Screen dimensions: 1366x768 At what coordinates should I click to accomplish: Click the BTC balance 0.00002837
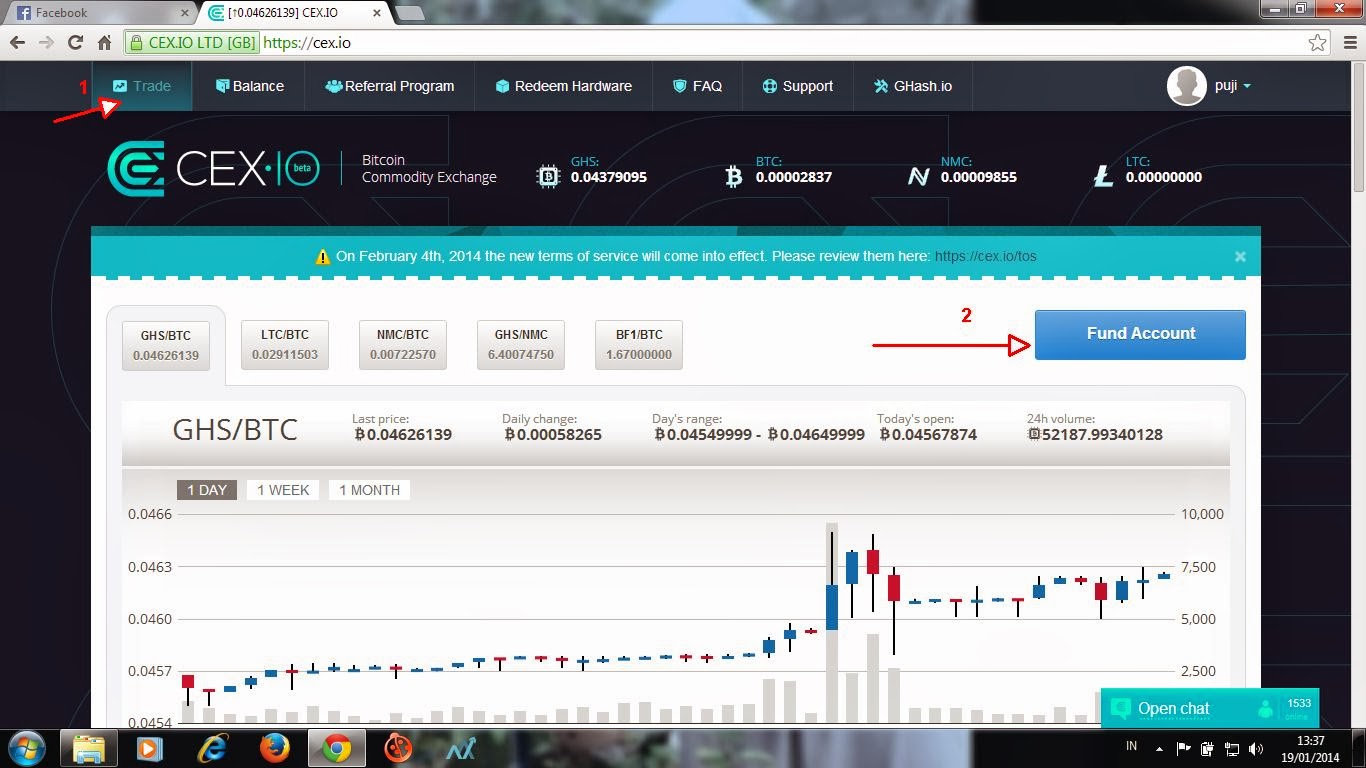pos(794,178)
